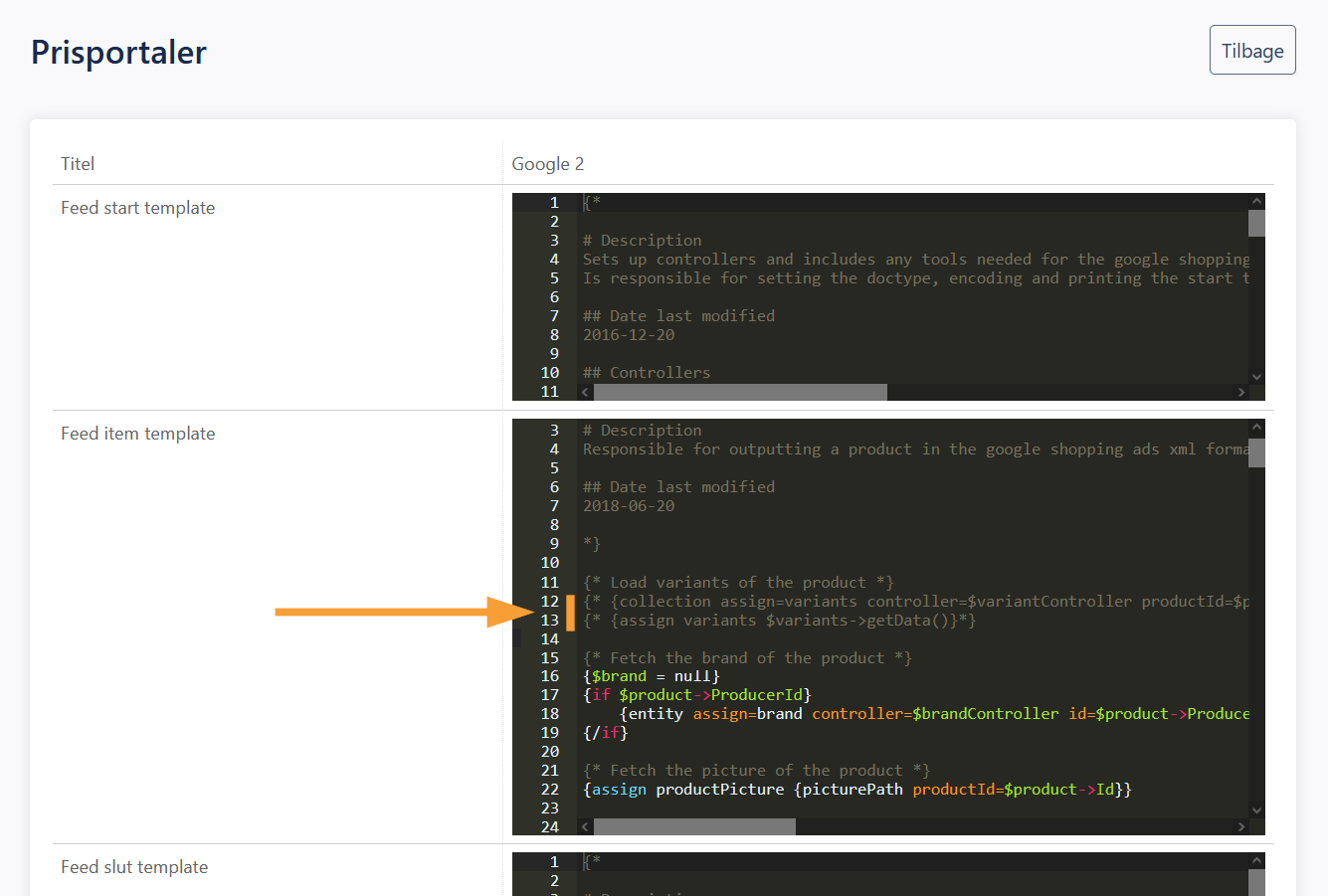The height and width of the screenshot is (896, 1328).
Task: Click right arrow of Feed item horizontal scrollbar
Action: point(1240,826)
